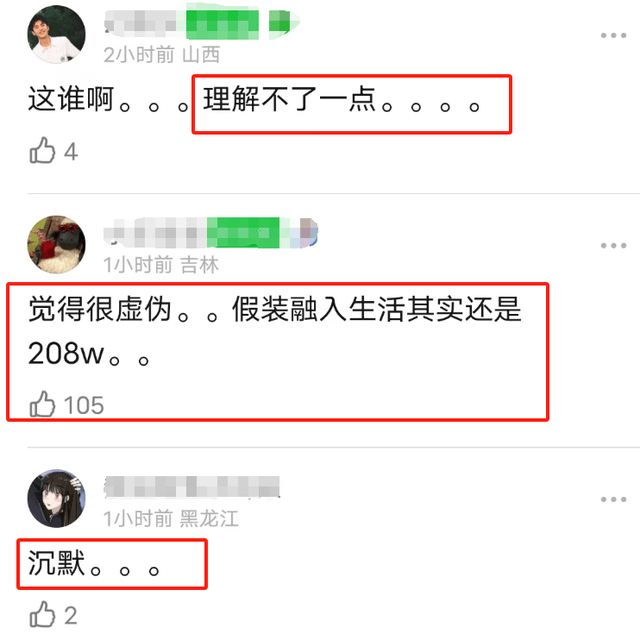Select the comment text 沉默
Viewport: 640px width, 640px height.
coord(56,563)
